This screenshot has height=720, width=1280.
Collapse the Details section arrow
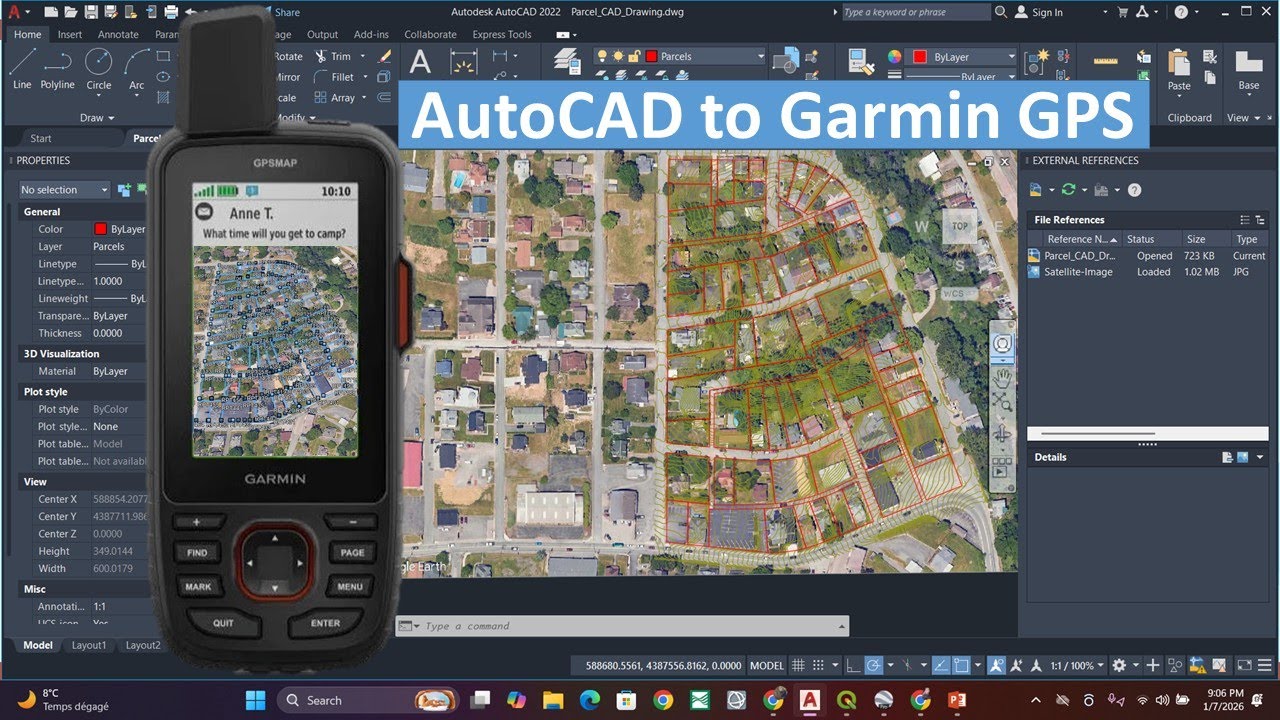[x=1260, y=457]
